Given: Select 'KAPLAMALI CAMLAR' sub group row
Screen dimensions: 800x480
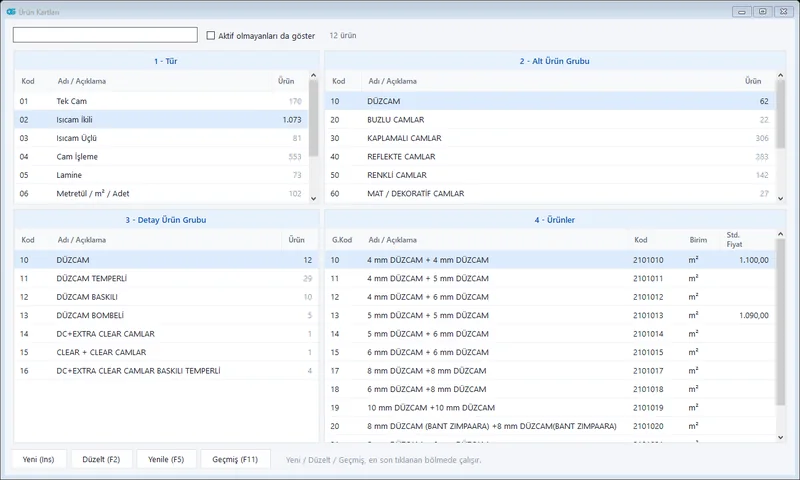Looking at the screenshot, I should click(550, 138).
